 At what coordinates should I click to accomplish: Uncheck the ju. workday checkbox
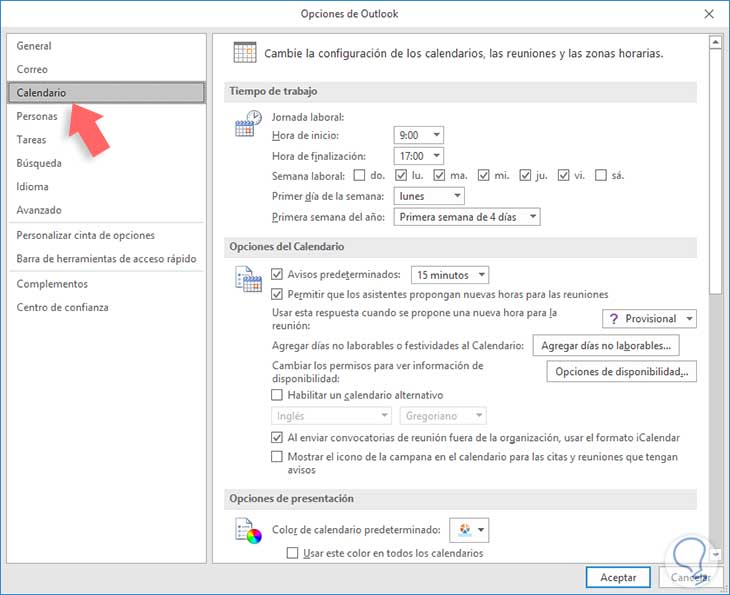click(525, 175)
